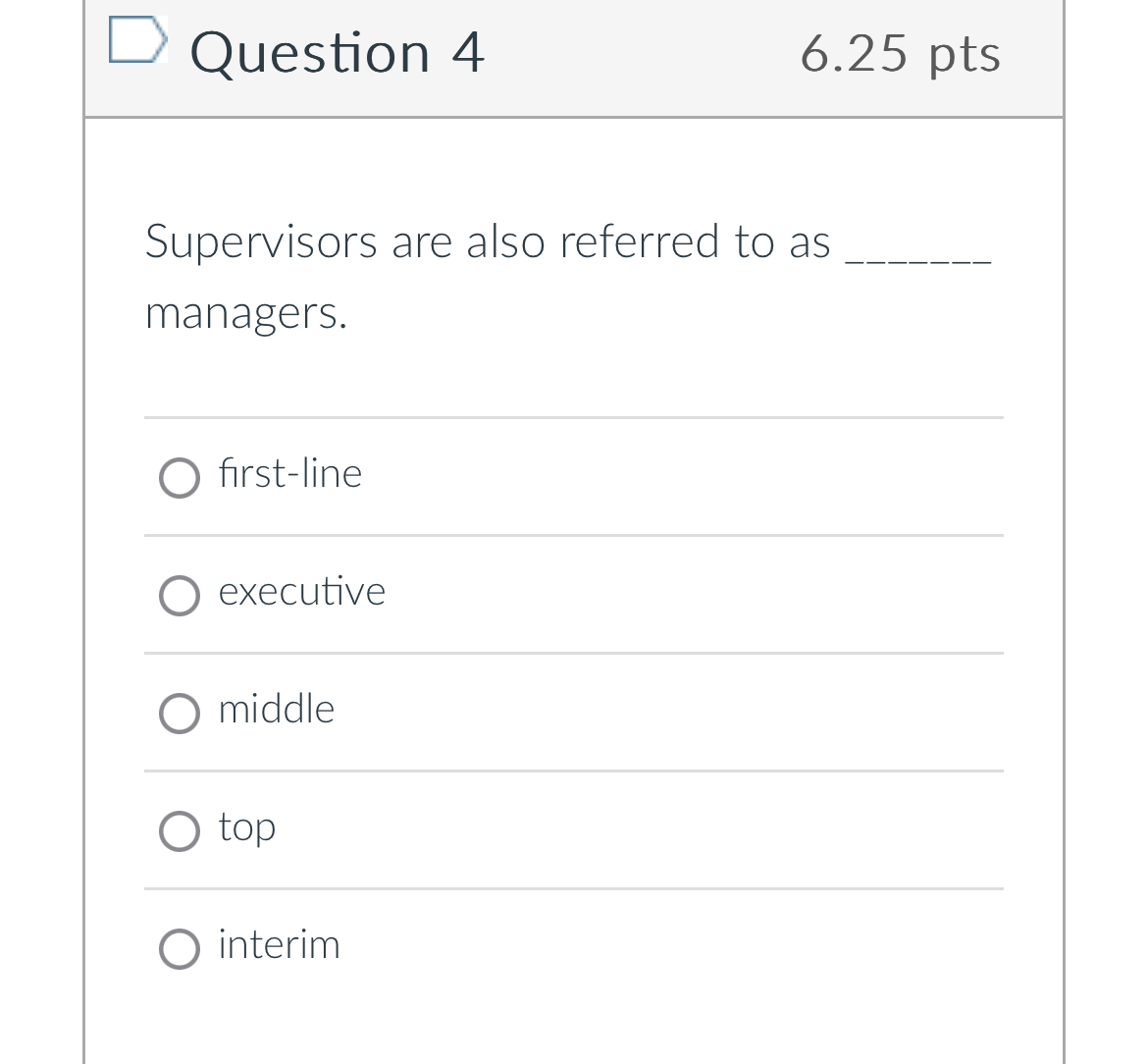Screen dimensions: 1148x1064
Task: Click the first-line answer label
Action: pos(289,474)
